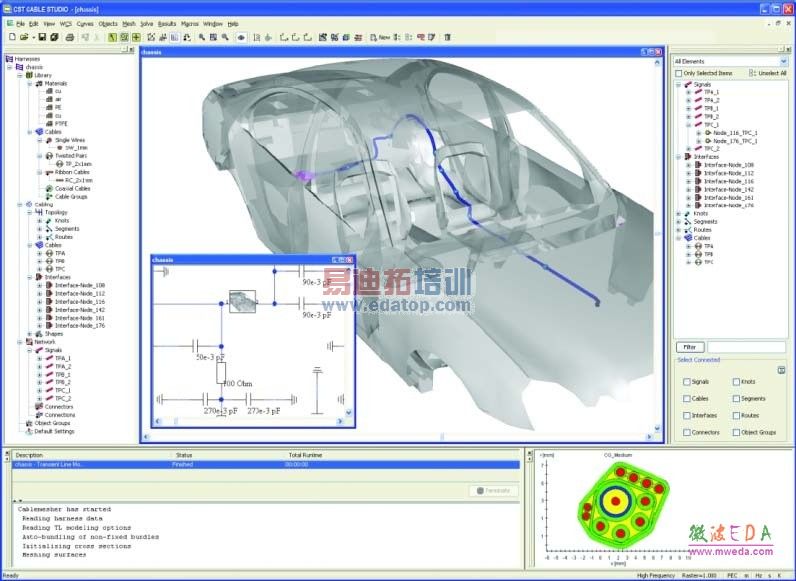796x581 pixels.
Task: Click the eye view toolbar icon
Action: pos(241,37)
